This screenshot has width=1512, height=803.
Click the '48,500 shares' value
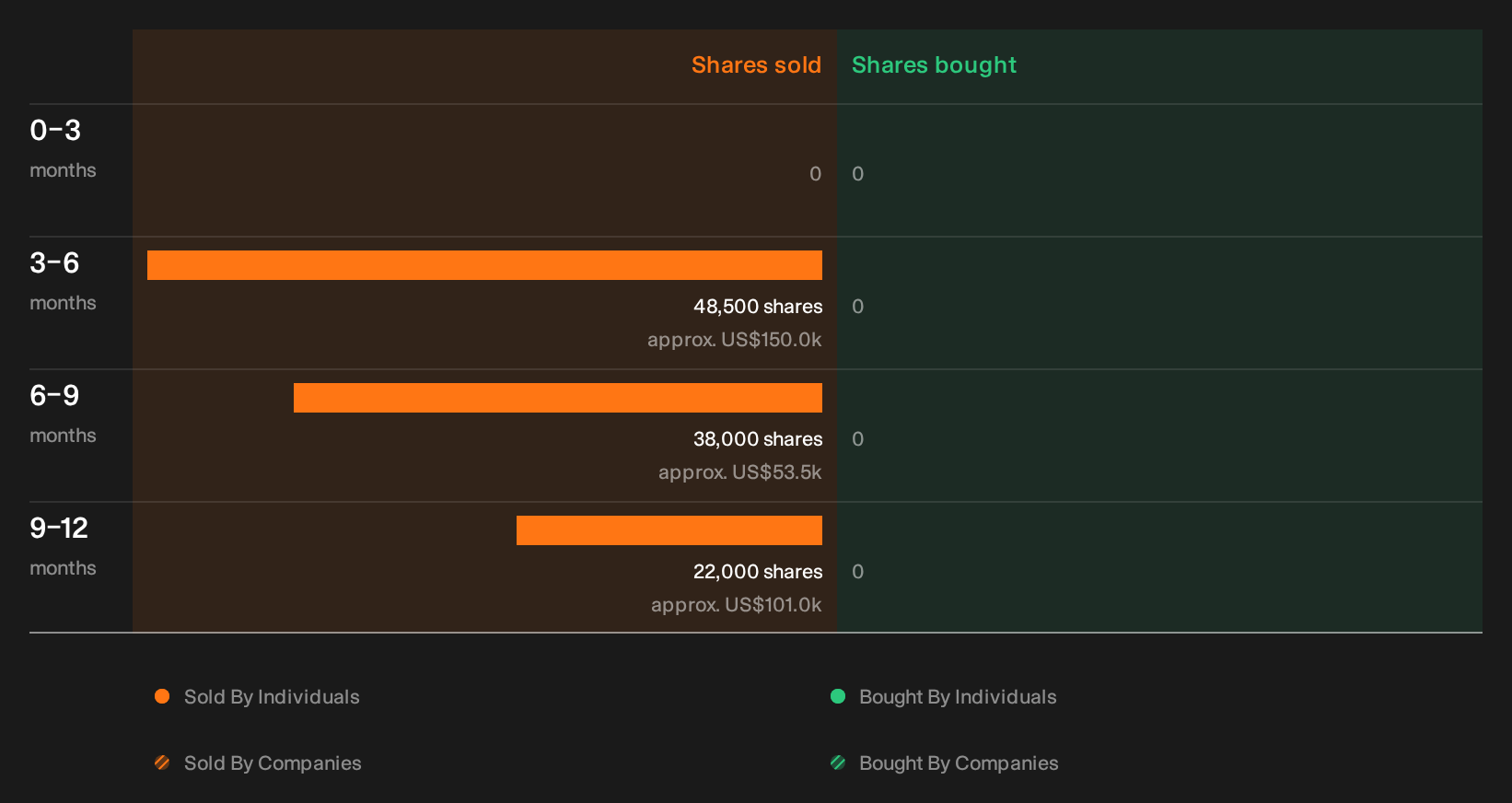click(758, 307)
